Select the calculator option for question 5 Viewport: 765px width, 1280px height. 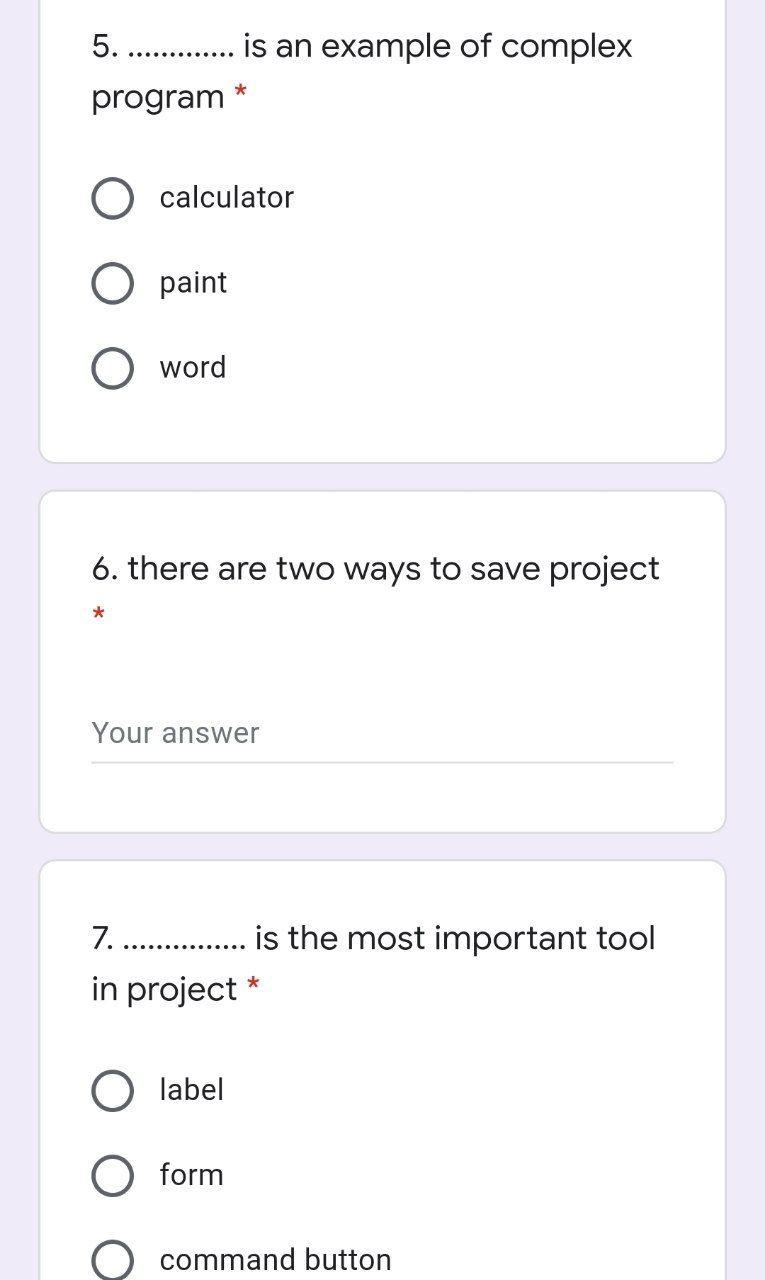point(112,197)
